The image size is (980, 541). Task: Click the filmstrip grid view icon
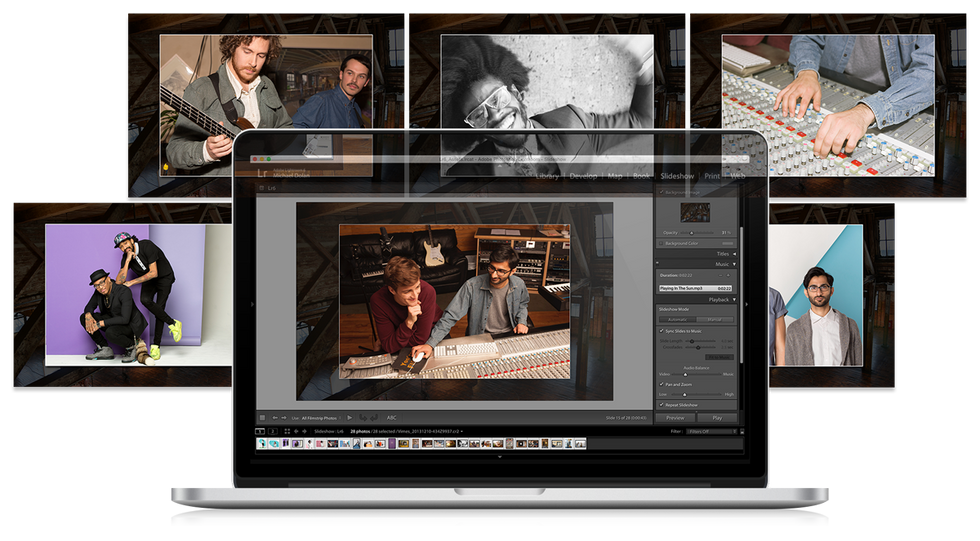(288, 432)
